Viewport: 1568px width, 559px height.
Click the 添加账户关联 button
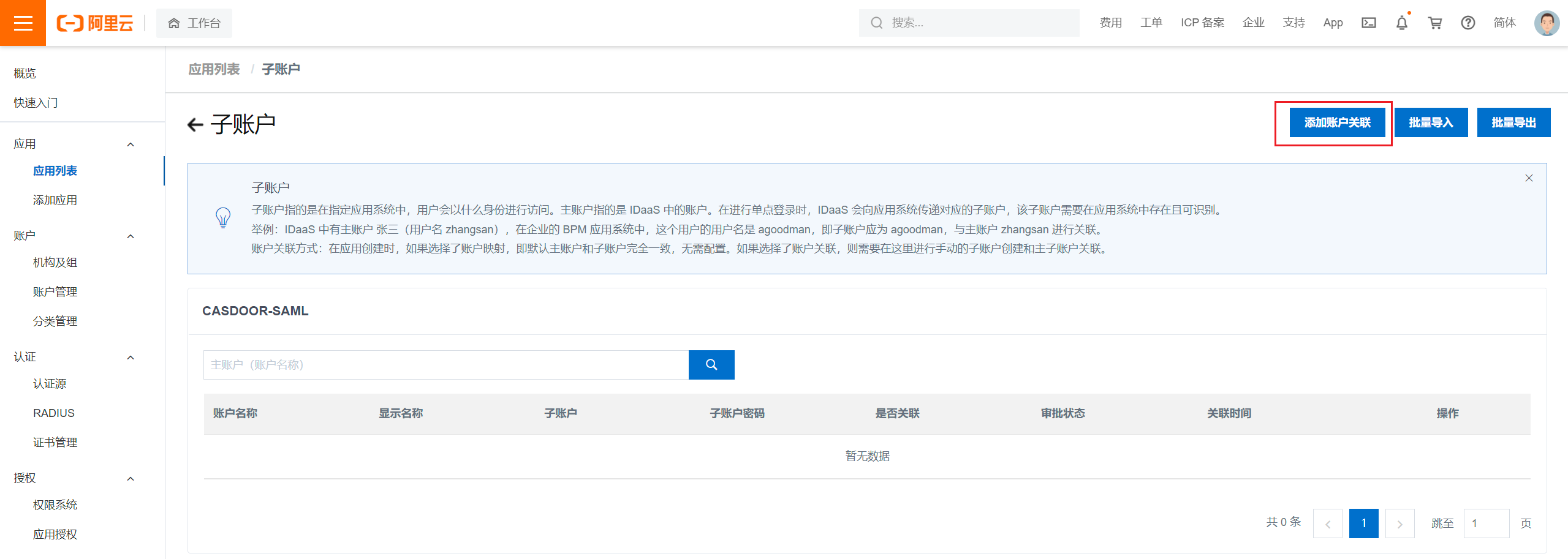coord(1336,122)
